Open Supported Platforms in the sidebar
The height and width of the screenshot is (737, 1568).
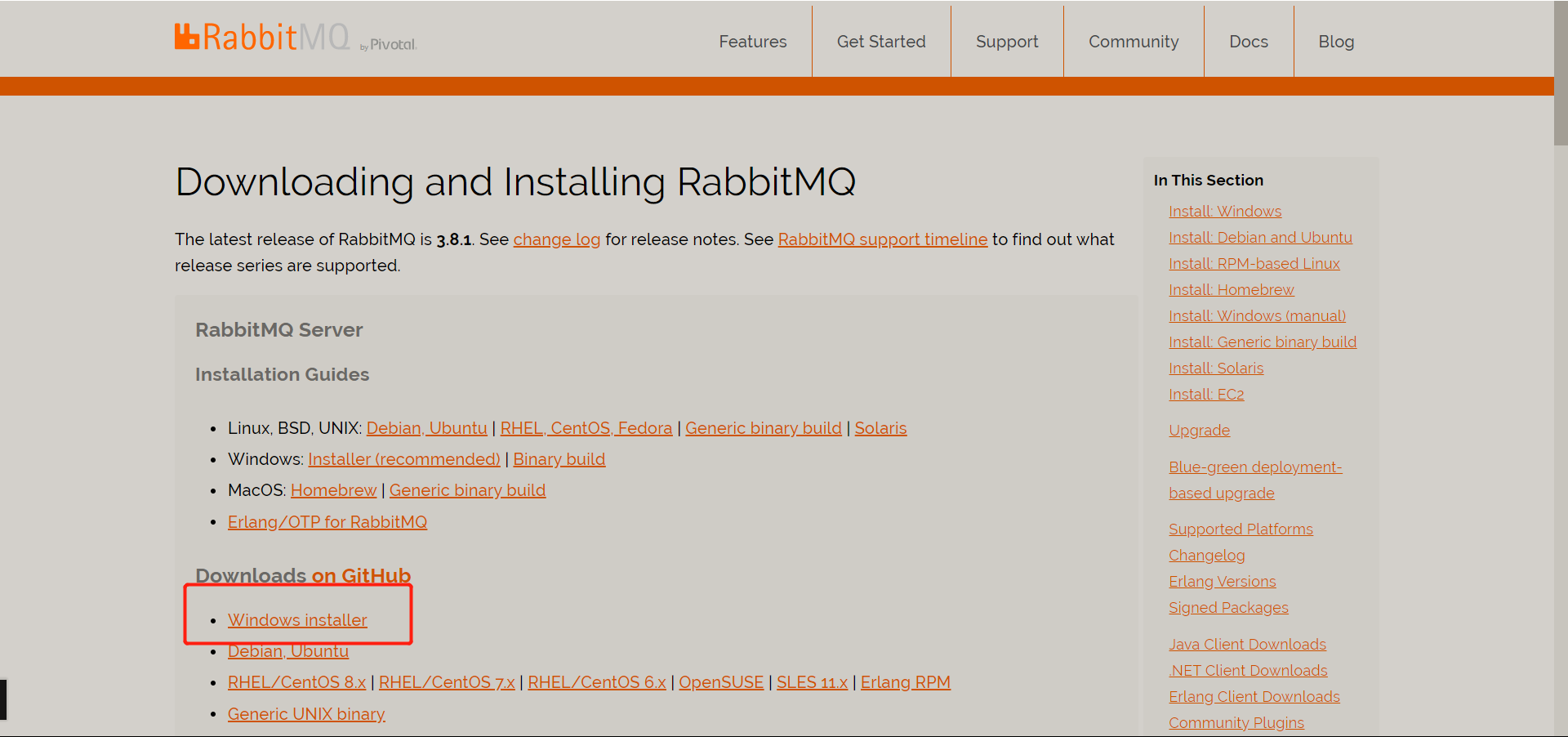(x=1240, y=529)
